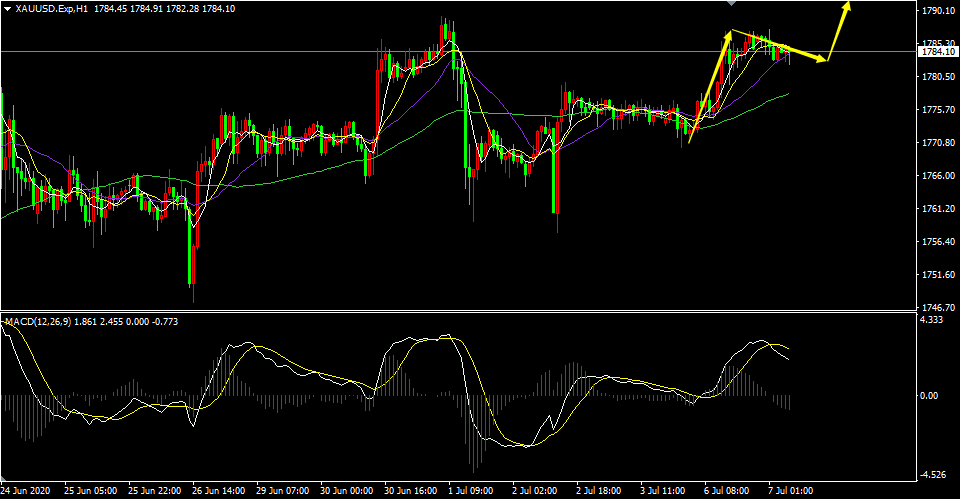Select the gray chart shift triangle at top
The height and width of the screenshot is (499, 960).
click(730, 3)
